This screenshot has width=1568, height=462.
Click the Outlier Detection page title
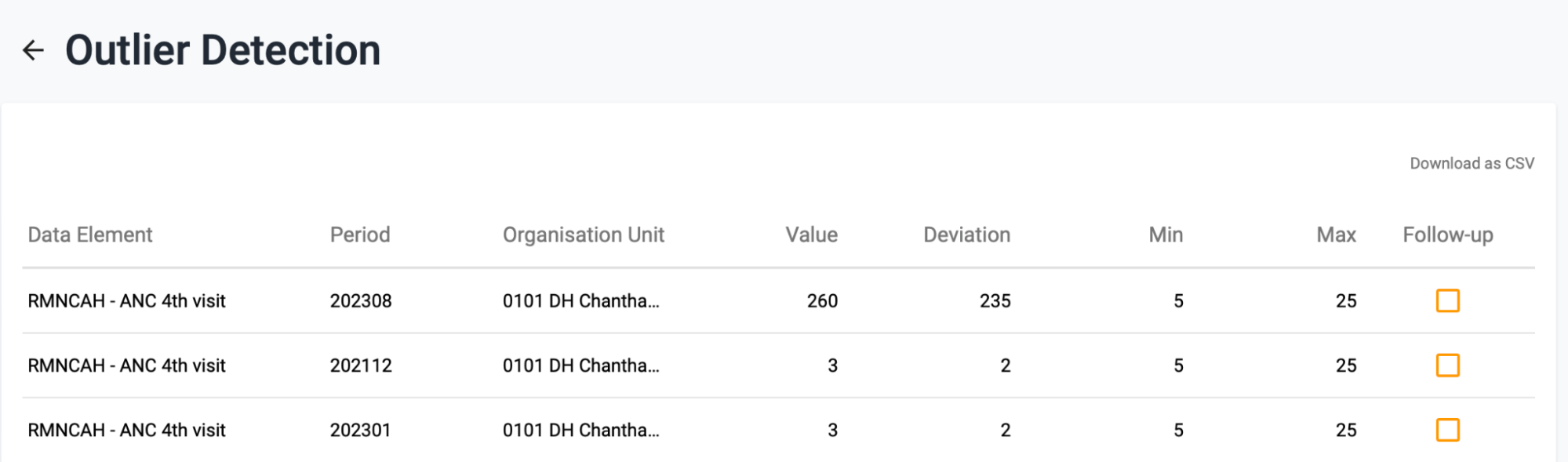pos(223,51)
